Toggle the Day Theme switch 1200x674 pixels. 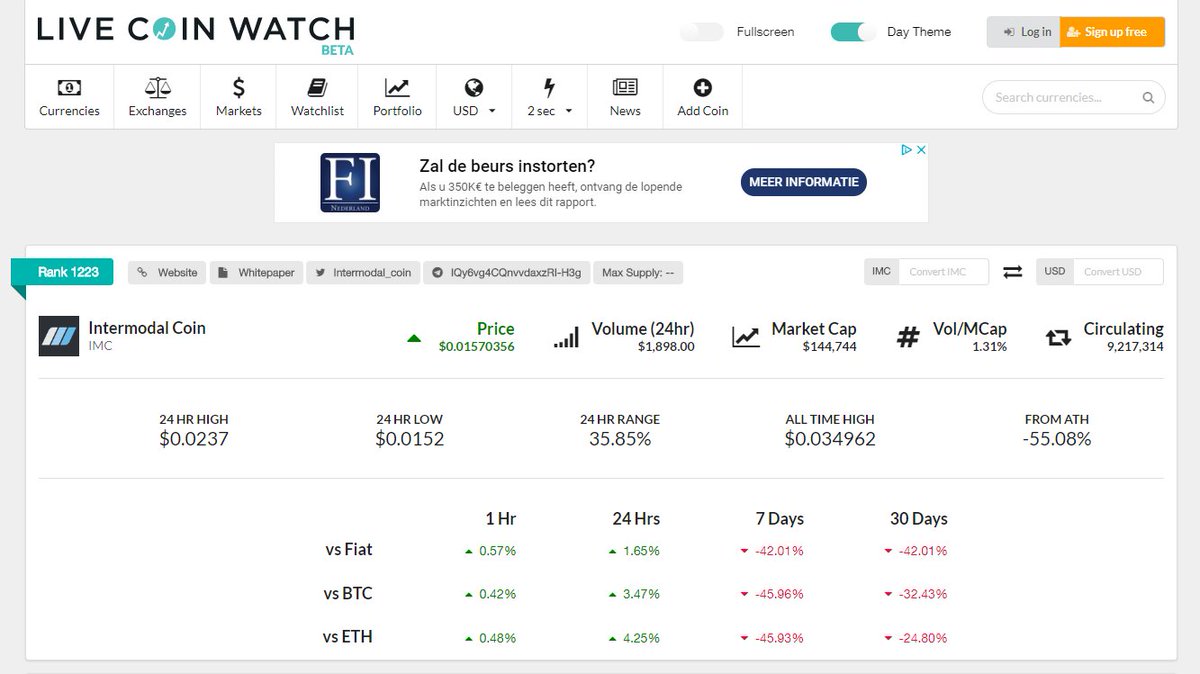pyautogui.click(x=853, y=32)
